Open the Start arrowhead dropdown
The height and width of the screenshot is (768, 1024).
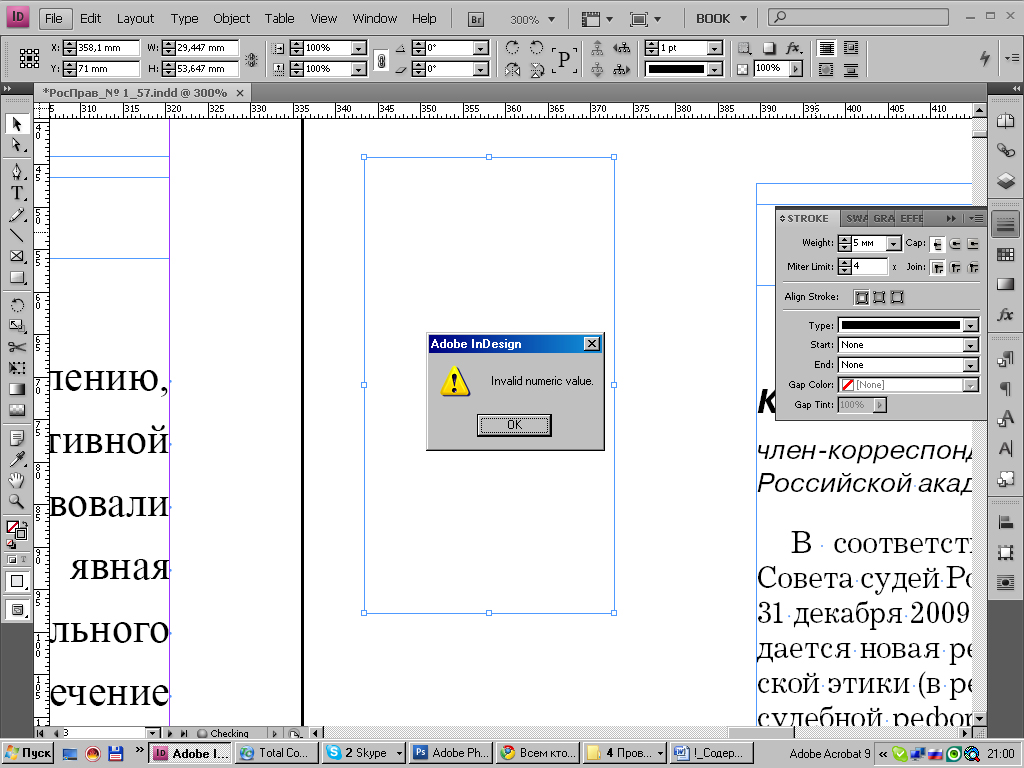970,345
